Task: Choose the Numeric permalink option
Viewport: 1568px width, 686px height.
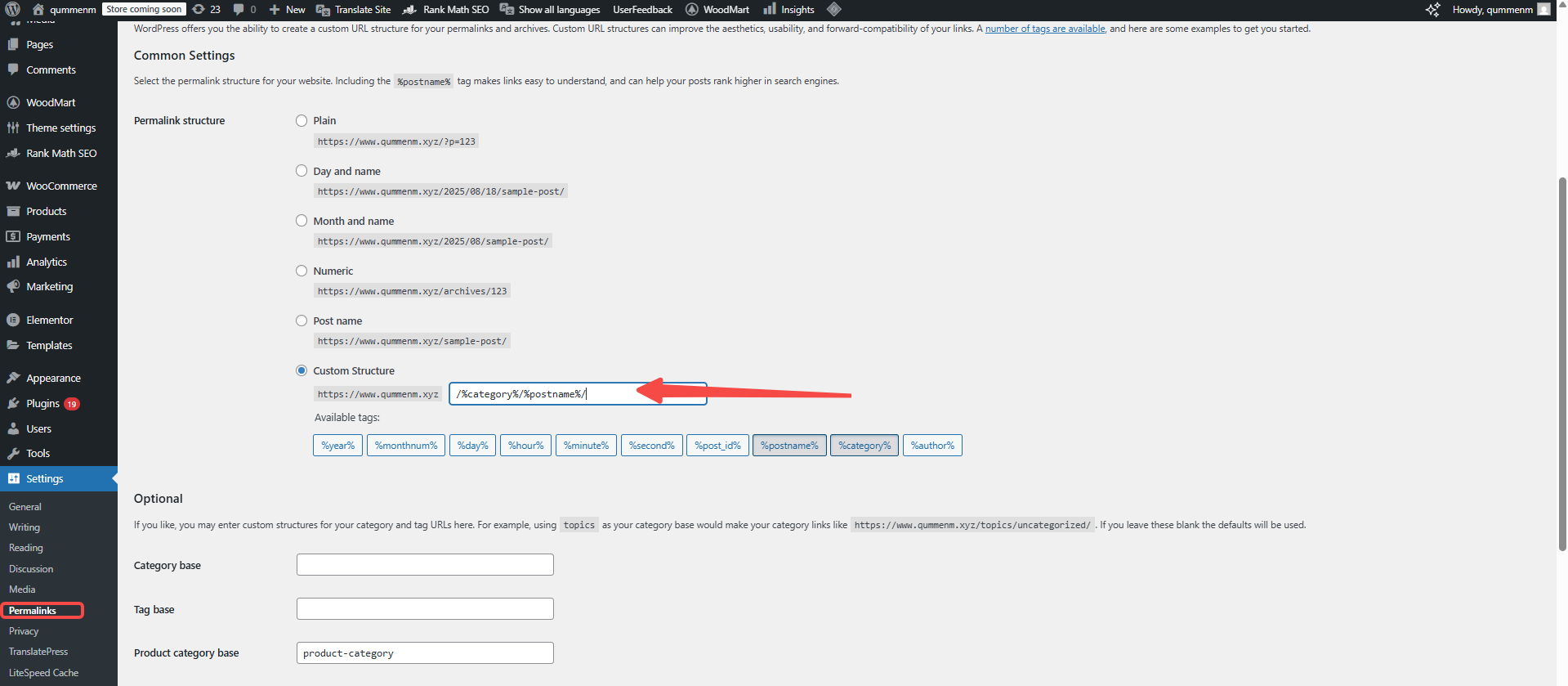Action: pos(302,271)
